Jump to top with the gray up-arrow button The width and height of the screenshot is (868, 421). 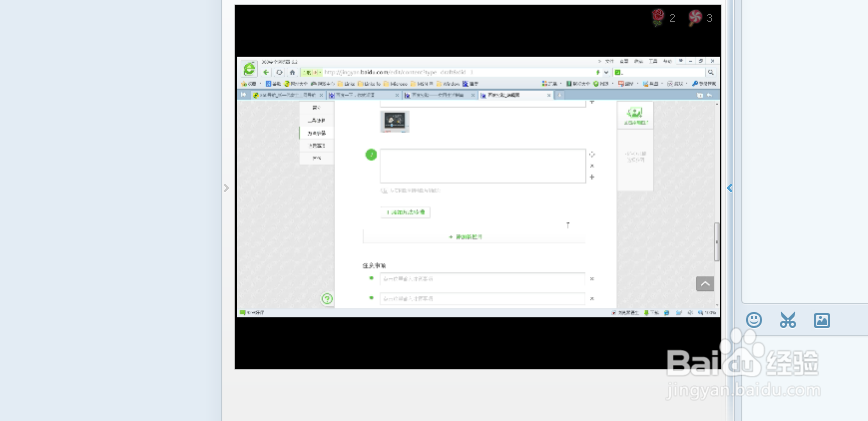tap(705, 284)
